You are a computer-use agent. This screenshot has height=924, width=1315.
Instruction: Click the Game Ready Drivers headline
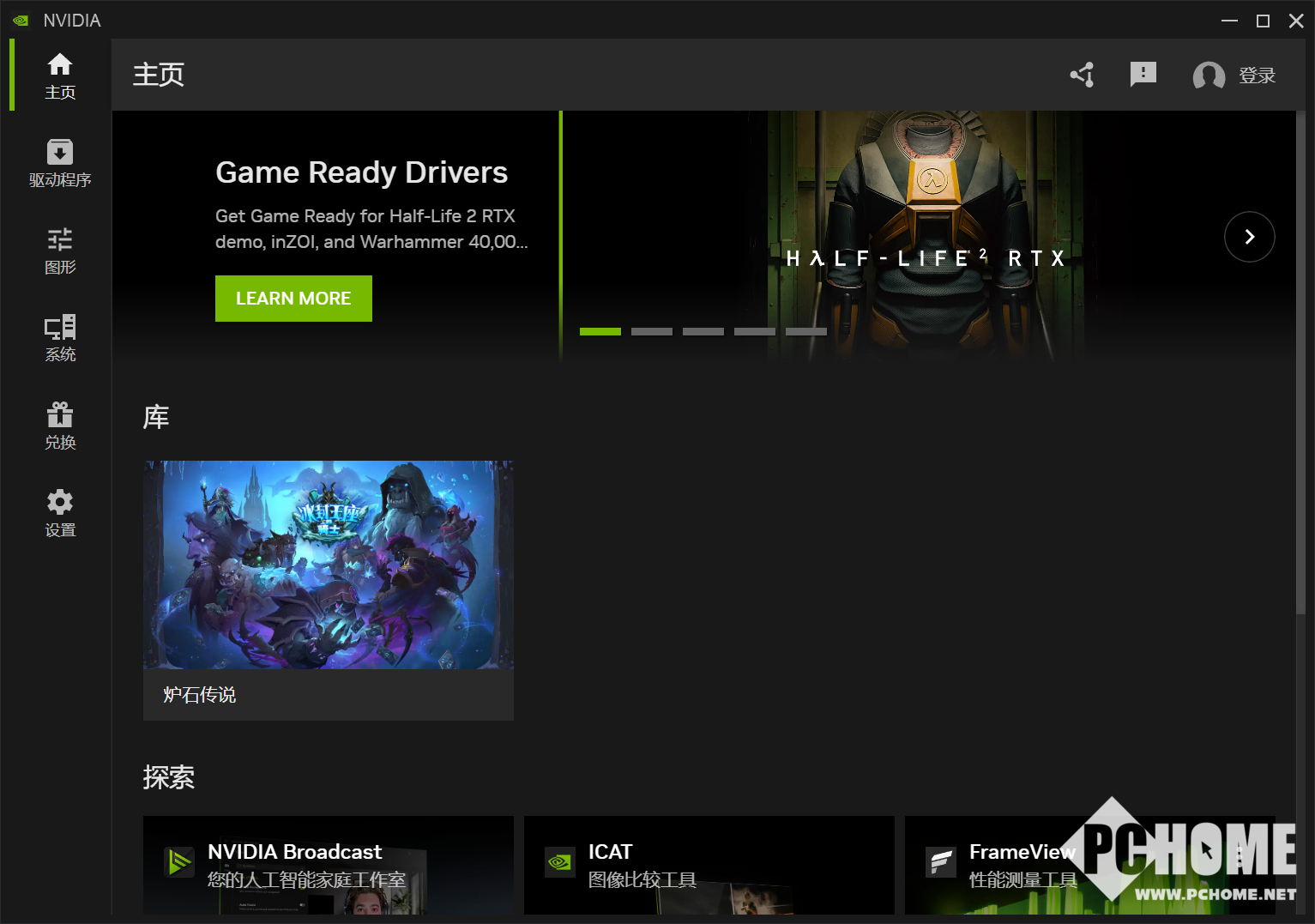point(361,172)
